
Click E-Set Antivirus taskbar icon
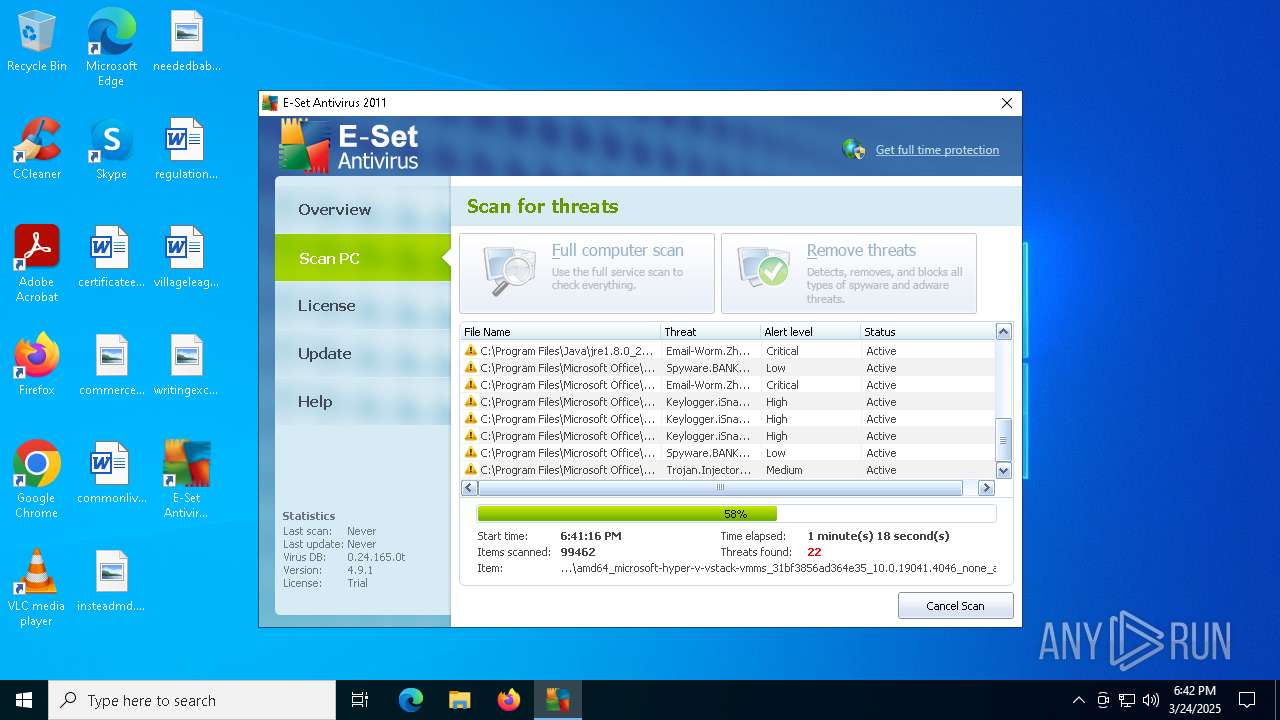click(x=558, y=700)
